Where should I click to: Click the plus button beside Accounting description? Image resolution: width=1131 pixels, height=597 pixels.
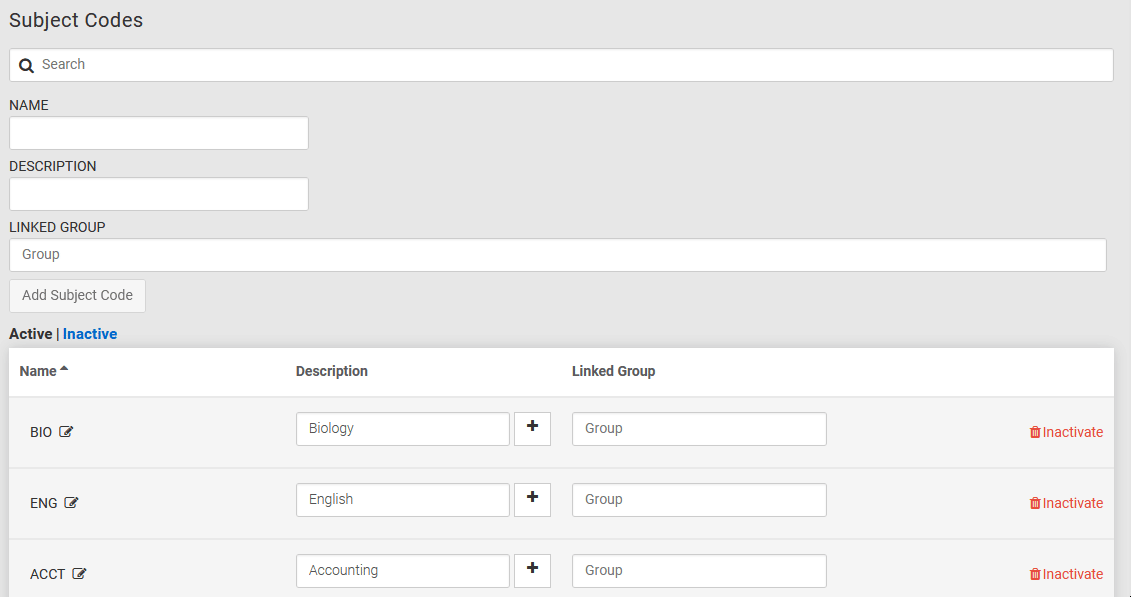coord(532,570)
